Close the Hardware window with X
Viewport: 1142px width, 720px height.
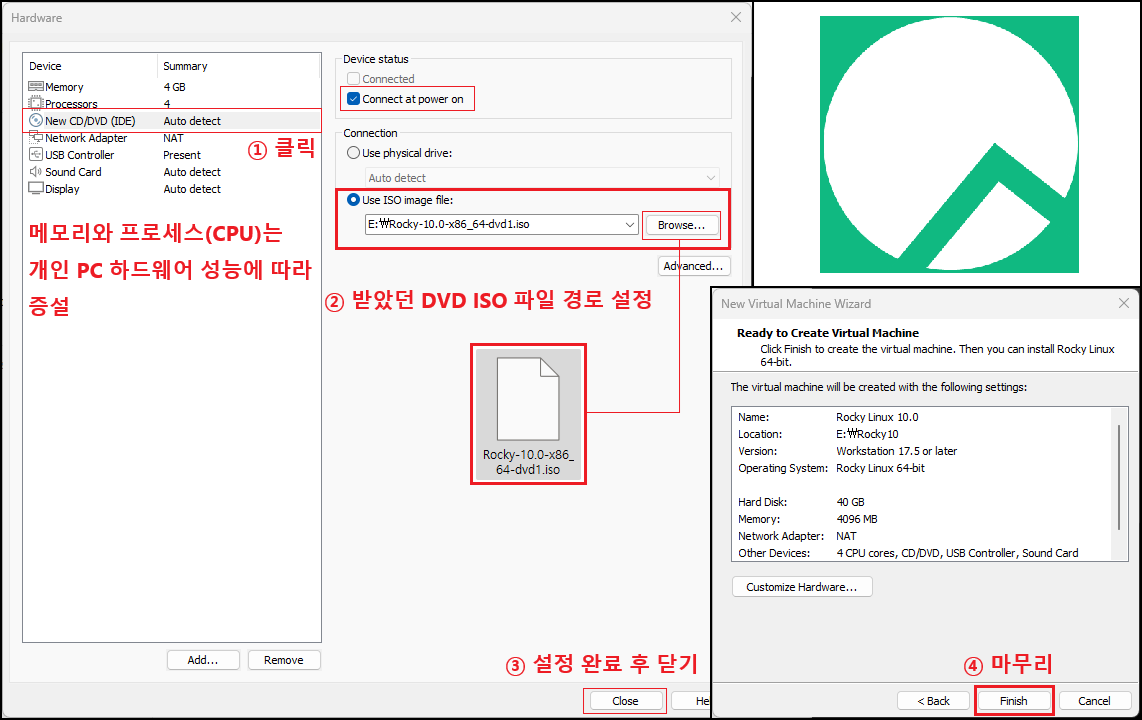736,17
